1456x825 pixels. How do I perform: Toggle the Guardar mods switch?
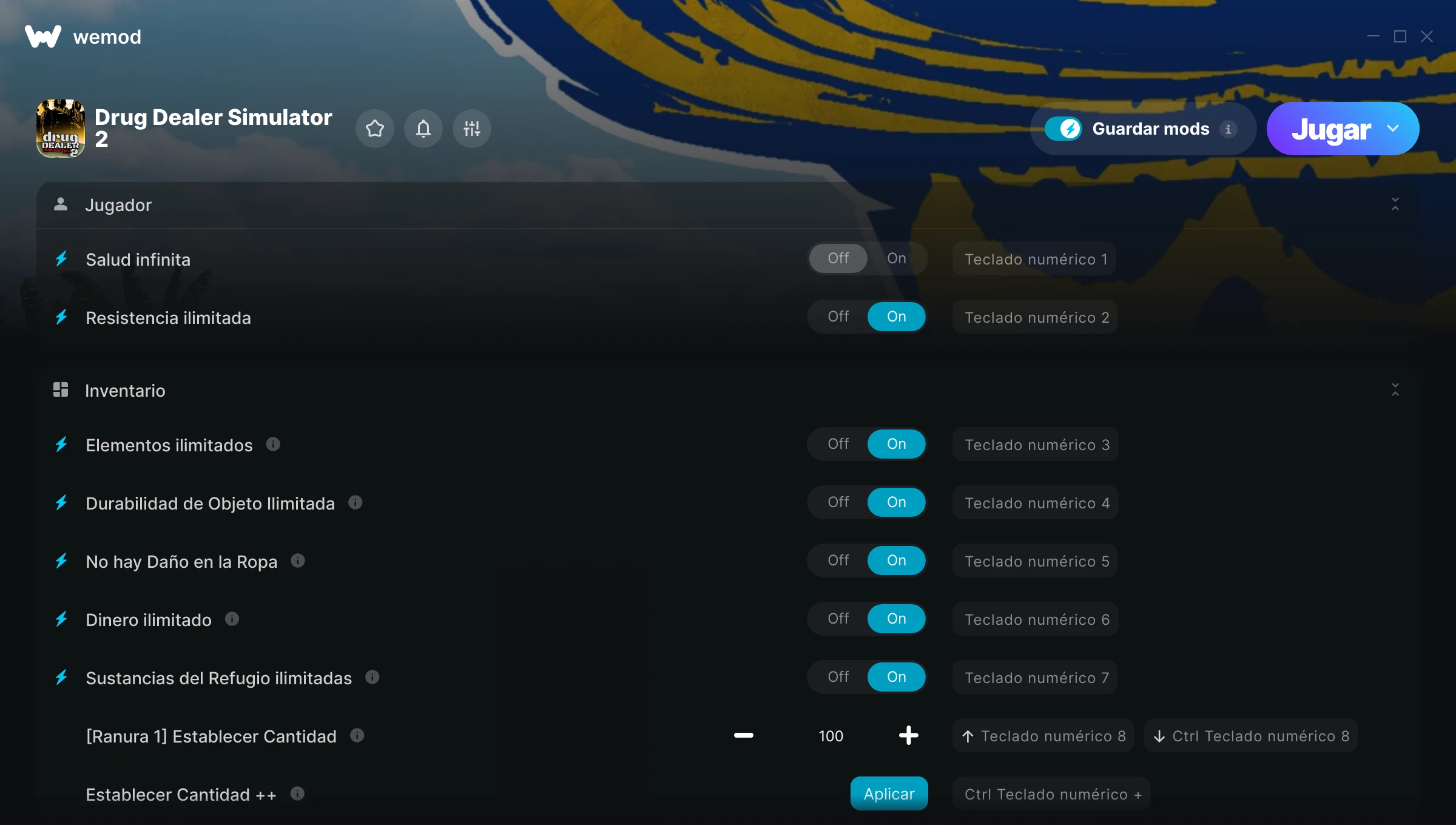(x=1063, y=129)
